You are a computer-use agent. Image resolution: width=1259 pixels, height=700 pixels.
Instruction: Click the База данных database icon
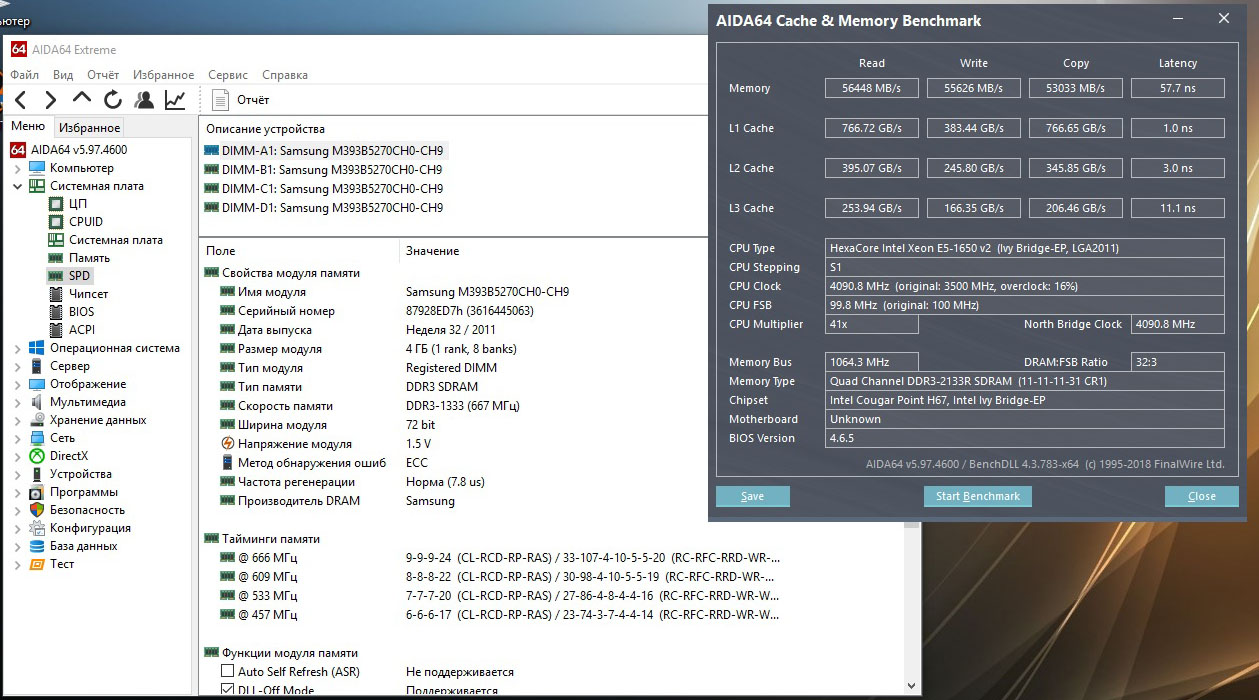[x=37, y=546]
